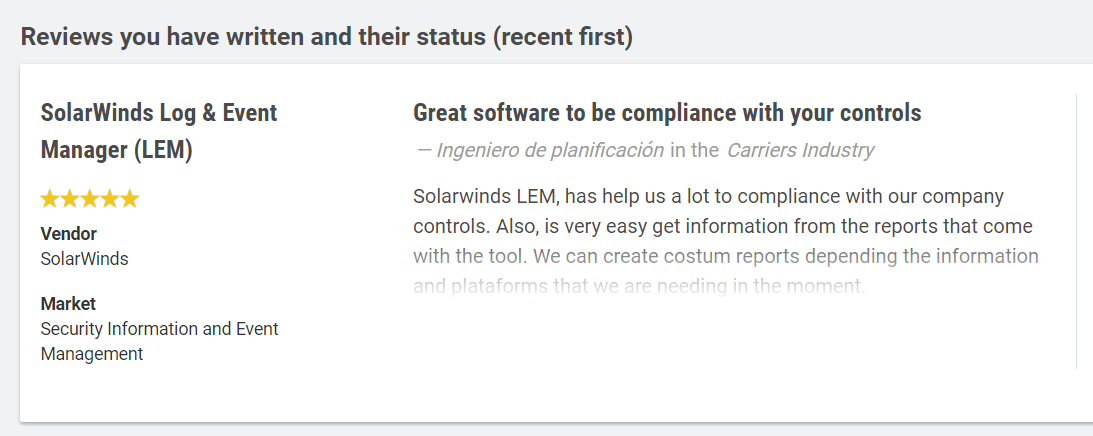Click the fifth (last) rating star

coord(129,199)
